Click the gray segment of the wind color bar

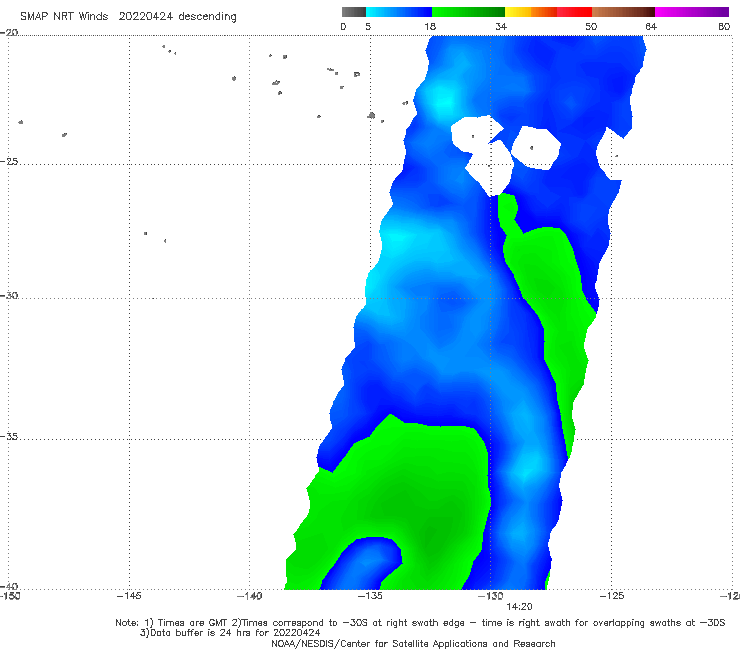click(354, 12)
